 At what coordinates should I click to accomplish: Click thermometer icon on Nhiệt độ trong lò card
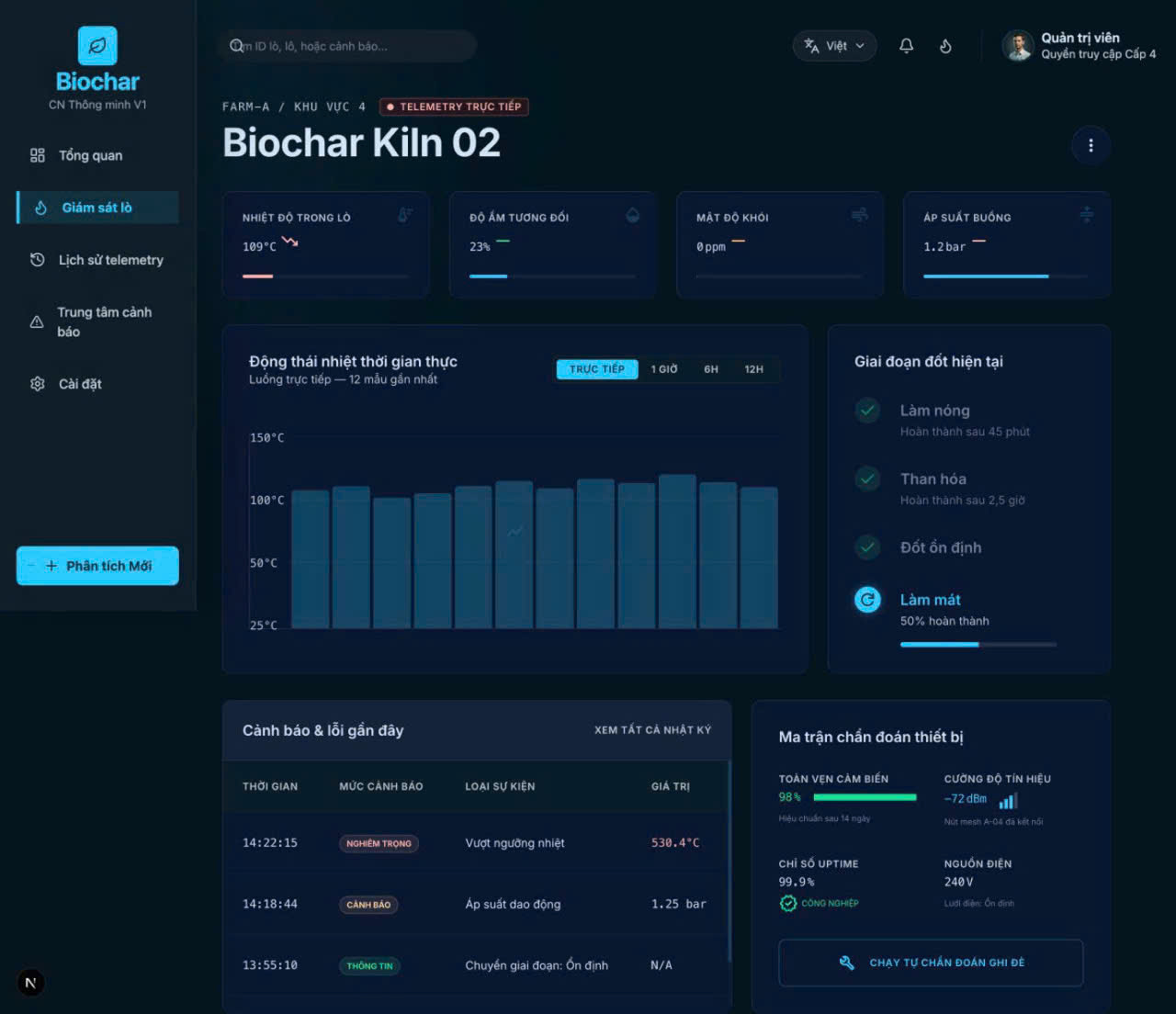click(404, 215)
